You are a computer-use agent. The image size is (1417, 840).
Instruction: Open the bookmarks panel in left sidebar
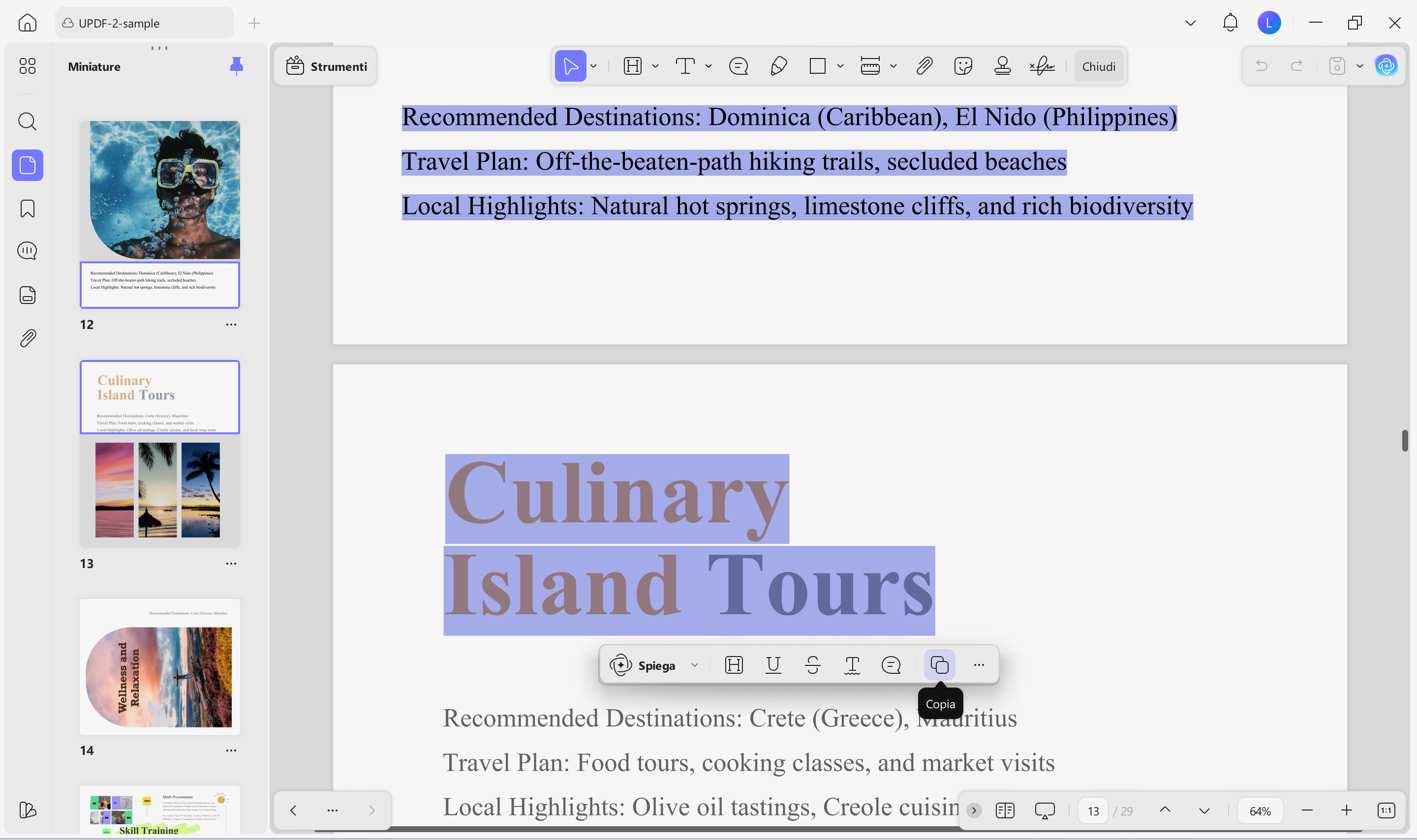tap(27, 209)
